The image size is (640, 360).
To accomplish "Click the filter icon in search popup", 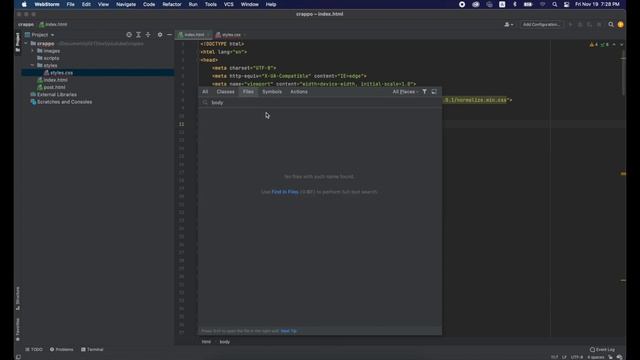I will click(424, 92).
